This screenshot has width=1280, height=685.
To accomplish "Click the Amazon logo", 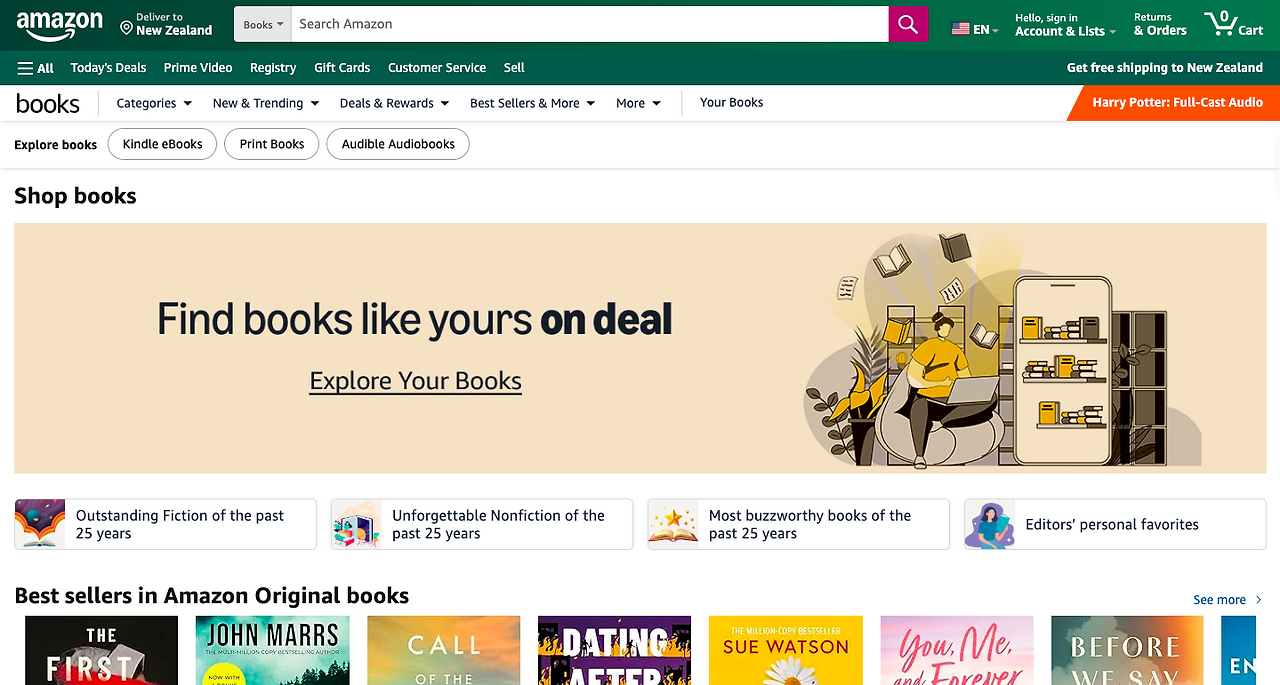I will coord(60,25).
